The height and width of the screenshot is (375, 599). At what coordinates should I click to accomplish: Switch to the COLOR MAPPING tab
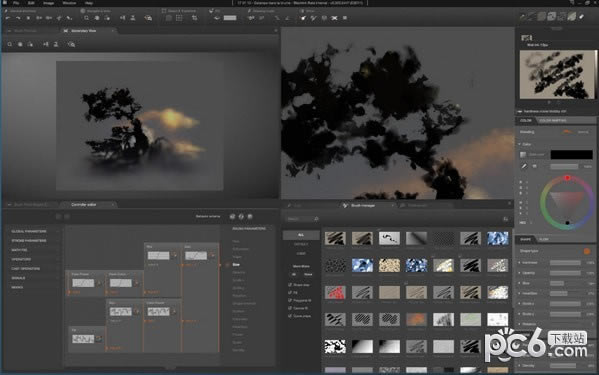552,121
